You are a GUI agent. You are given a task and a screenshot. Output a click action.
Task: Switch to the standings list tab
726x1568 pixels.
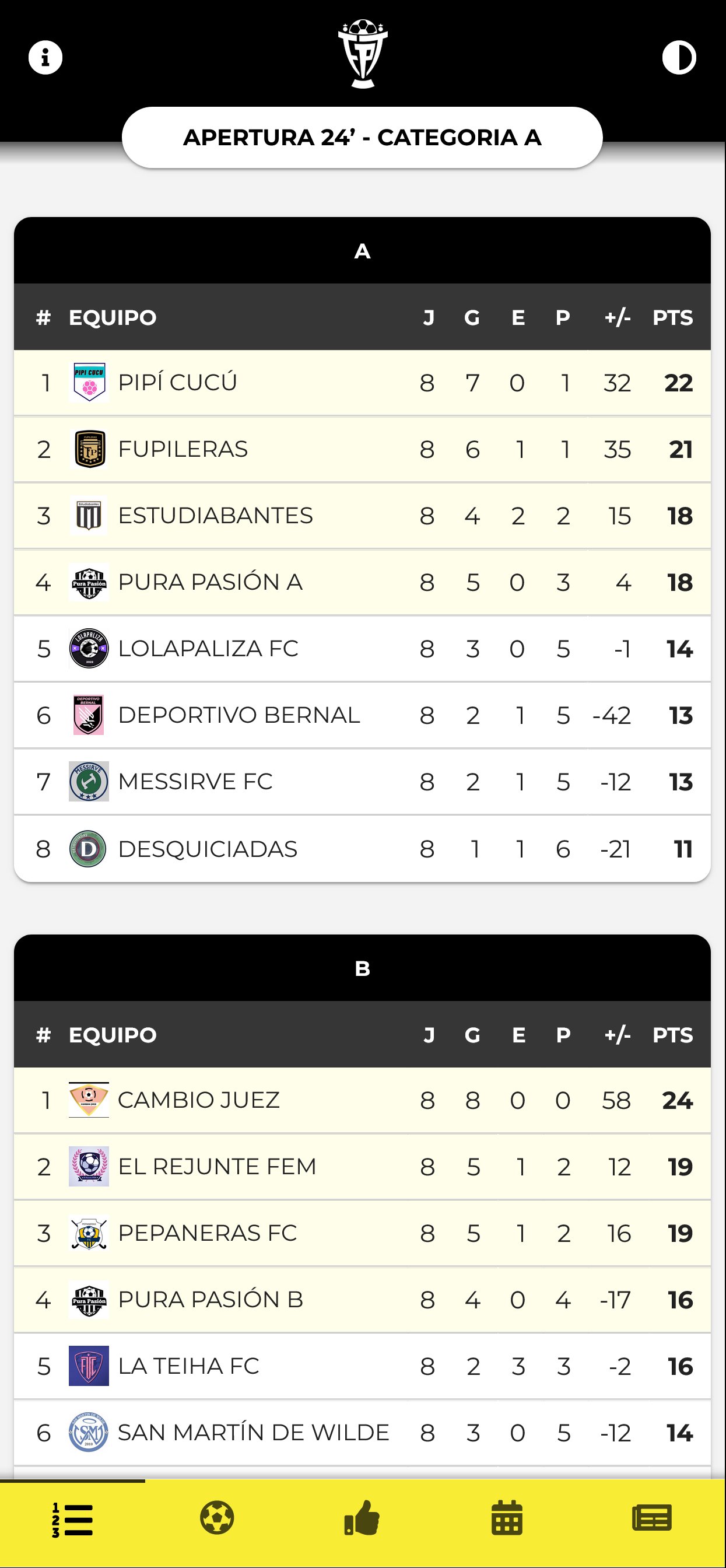coord(72,1520)
